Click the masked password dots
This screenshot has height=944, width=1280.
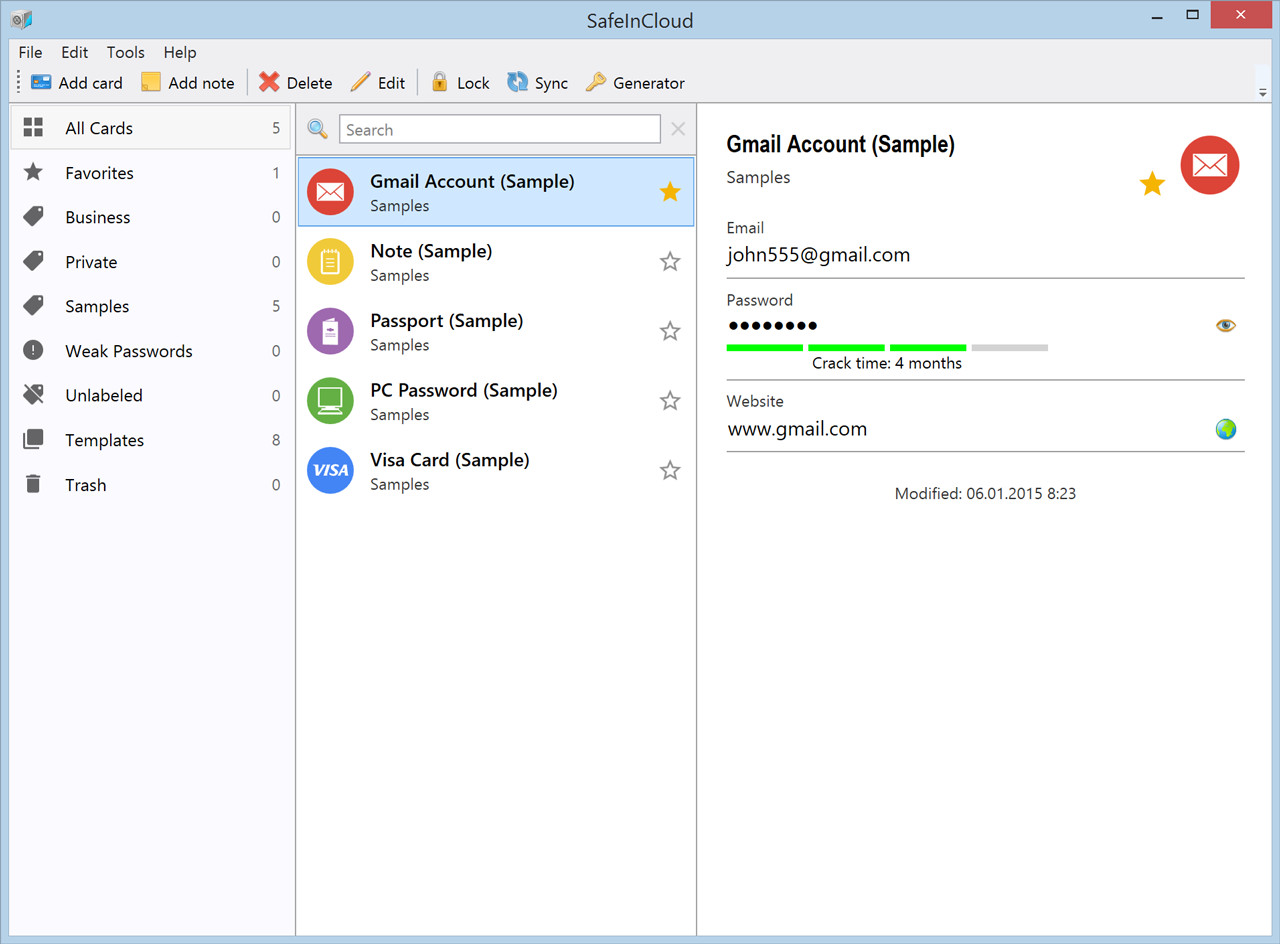coord(772,325)
